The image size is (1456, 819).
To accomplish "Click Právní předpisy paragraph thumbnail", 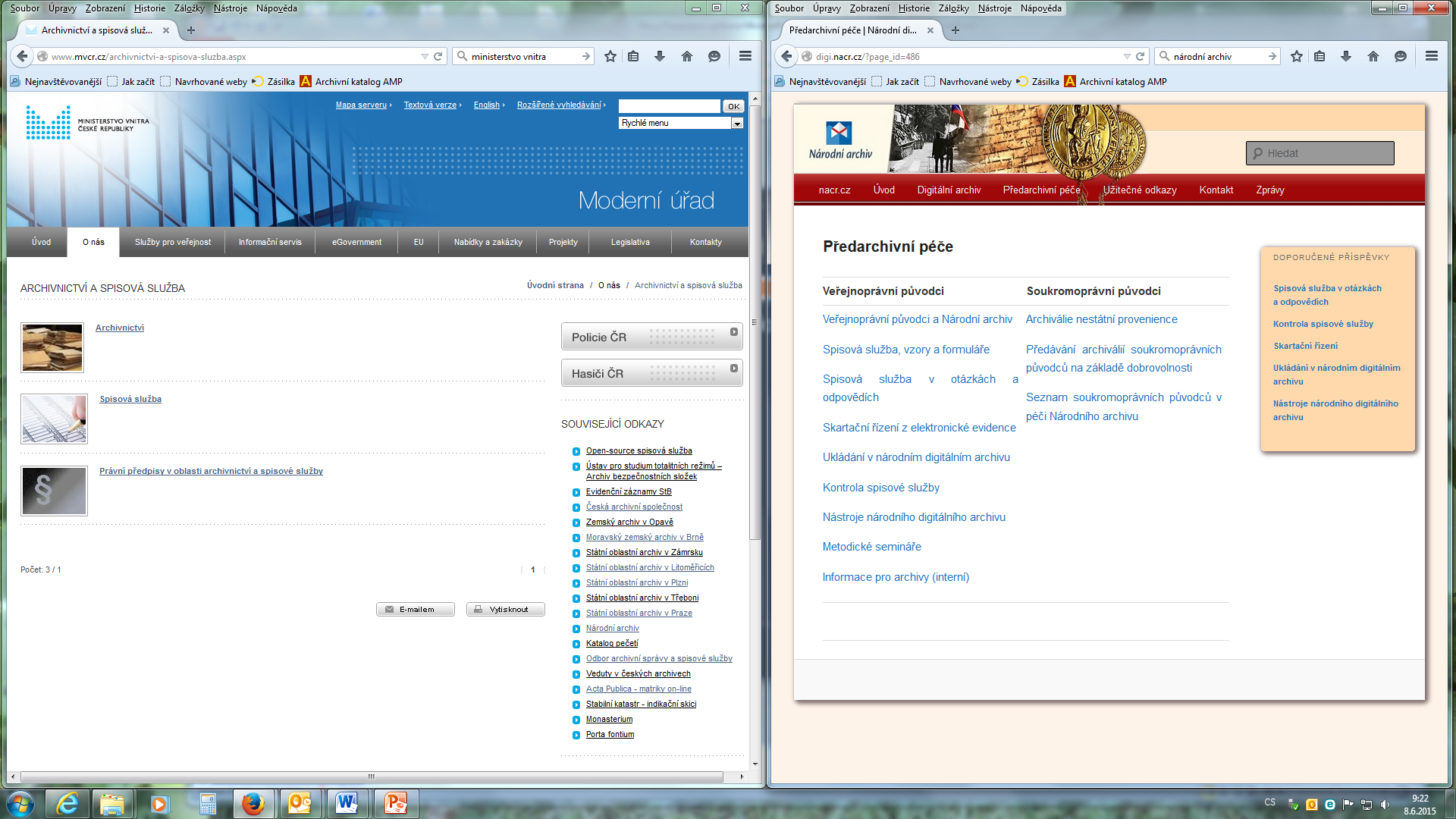I will (x=54, y=491).
